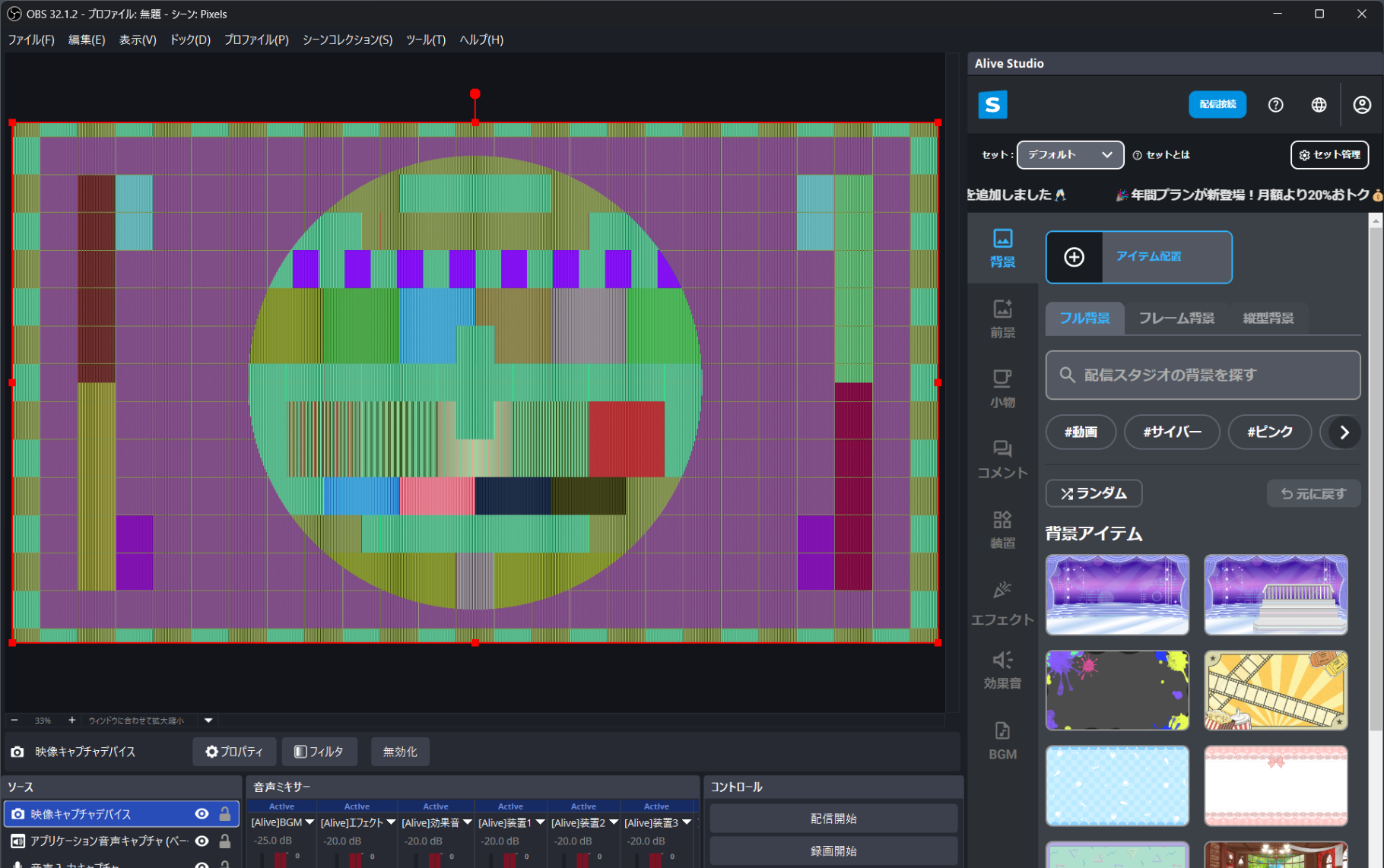Click the globe language icon
Screen dimensions: 1384x868
click(1319, 105)
